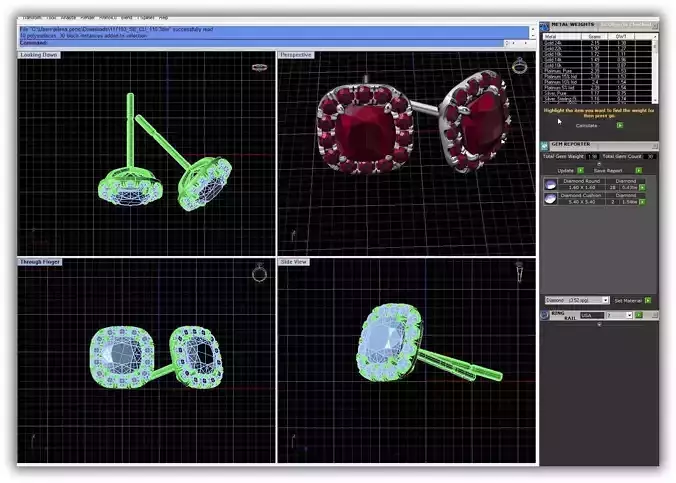Click the Gem Reporter panel icon
This screenshot has height=483, width=676.
[545, 146]
